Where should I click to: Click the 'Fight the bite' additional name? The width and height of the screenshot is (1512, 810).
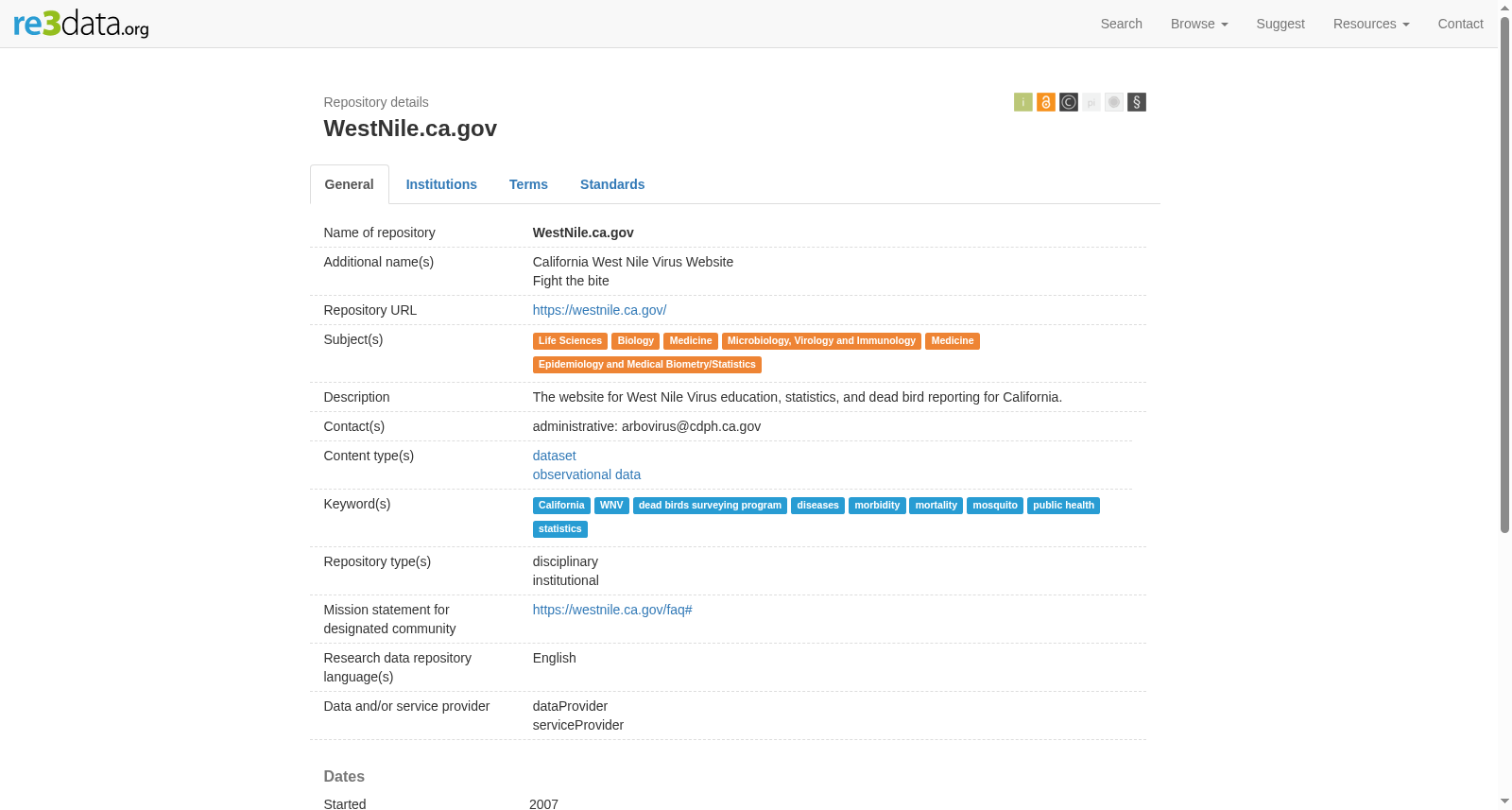tap(571, 281)
